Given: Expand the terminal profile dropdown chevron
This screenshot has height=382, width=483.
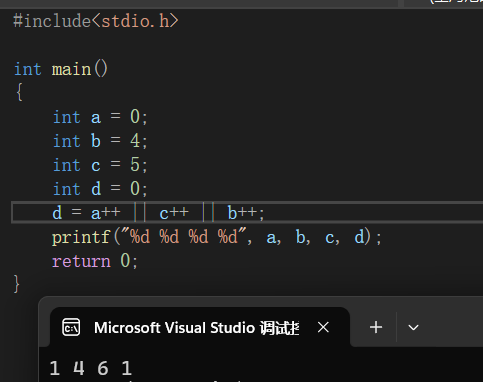Looking at the screenshot, I should (x=413, y=328).
